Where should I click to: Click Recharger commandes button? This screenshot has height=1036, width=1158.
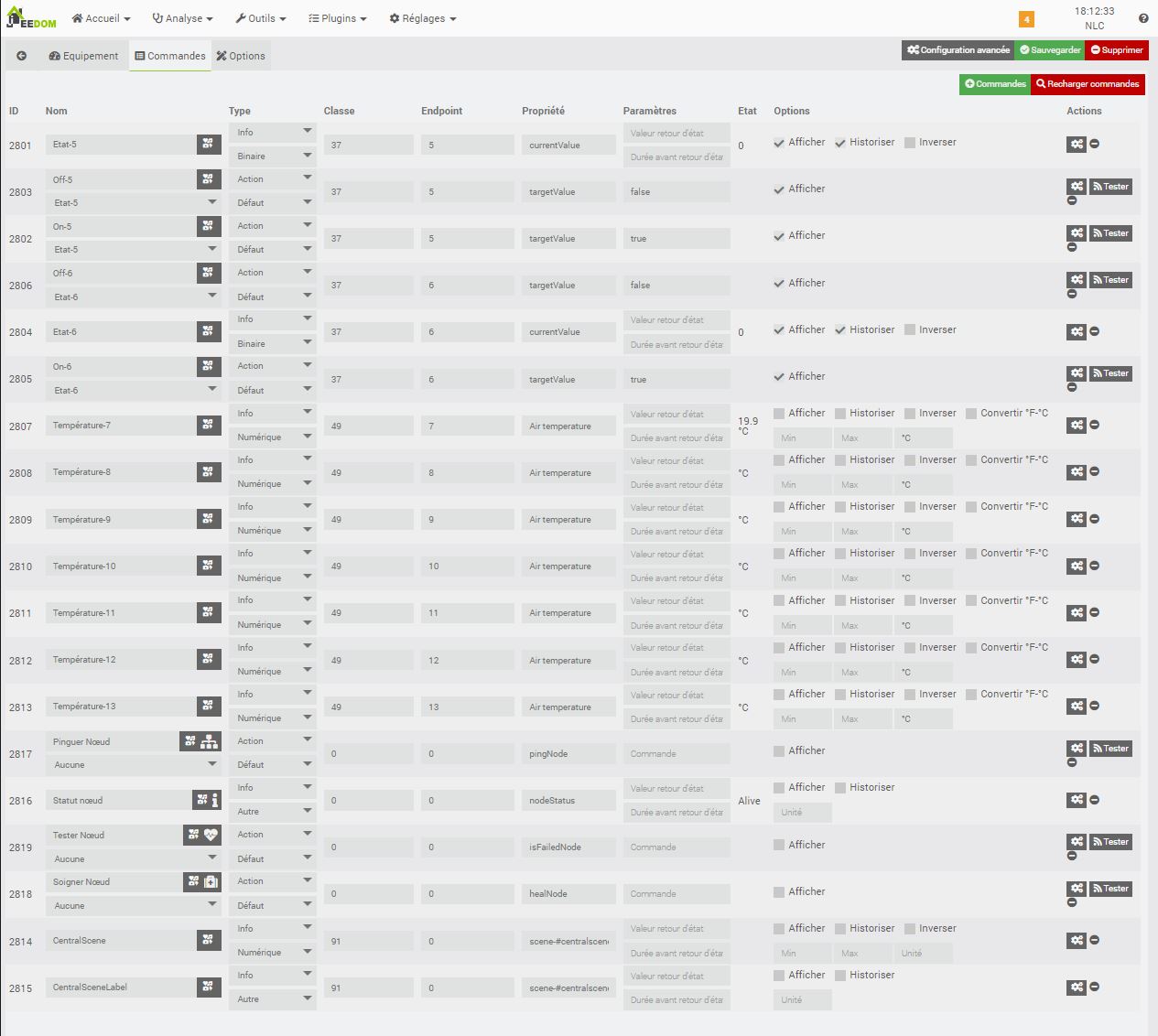point(1088,84)
